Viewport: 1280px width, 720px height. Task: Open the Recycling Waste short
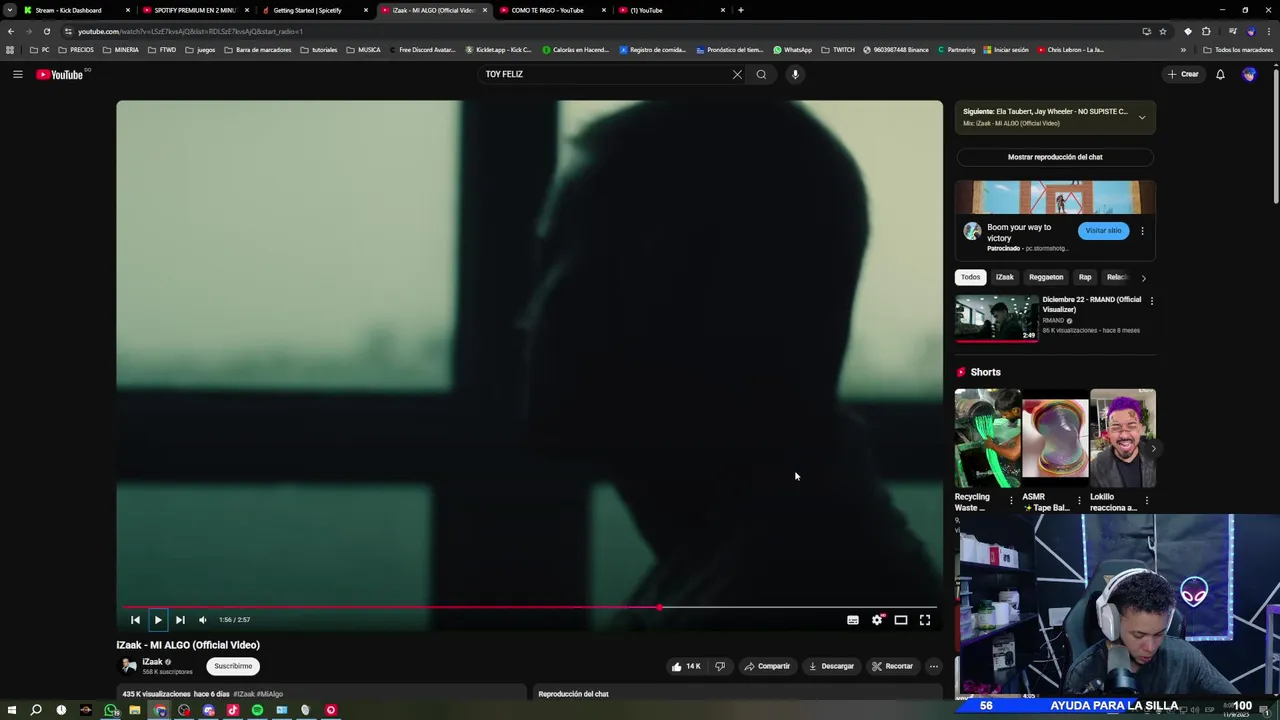[988, 438]
